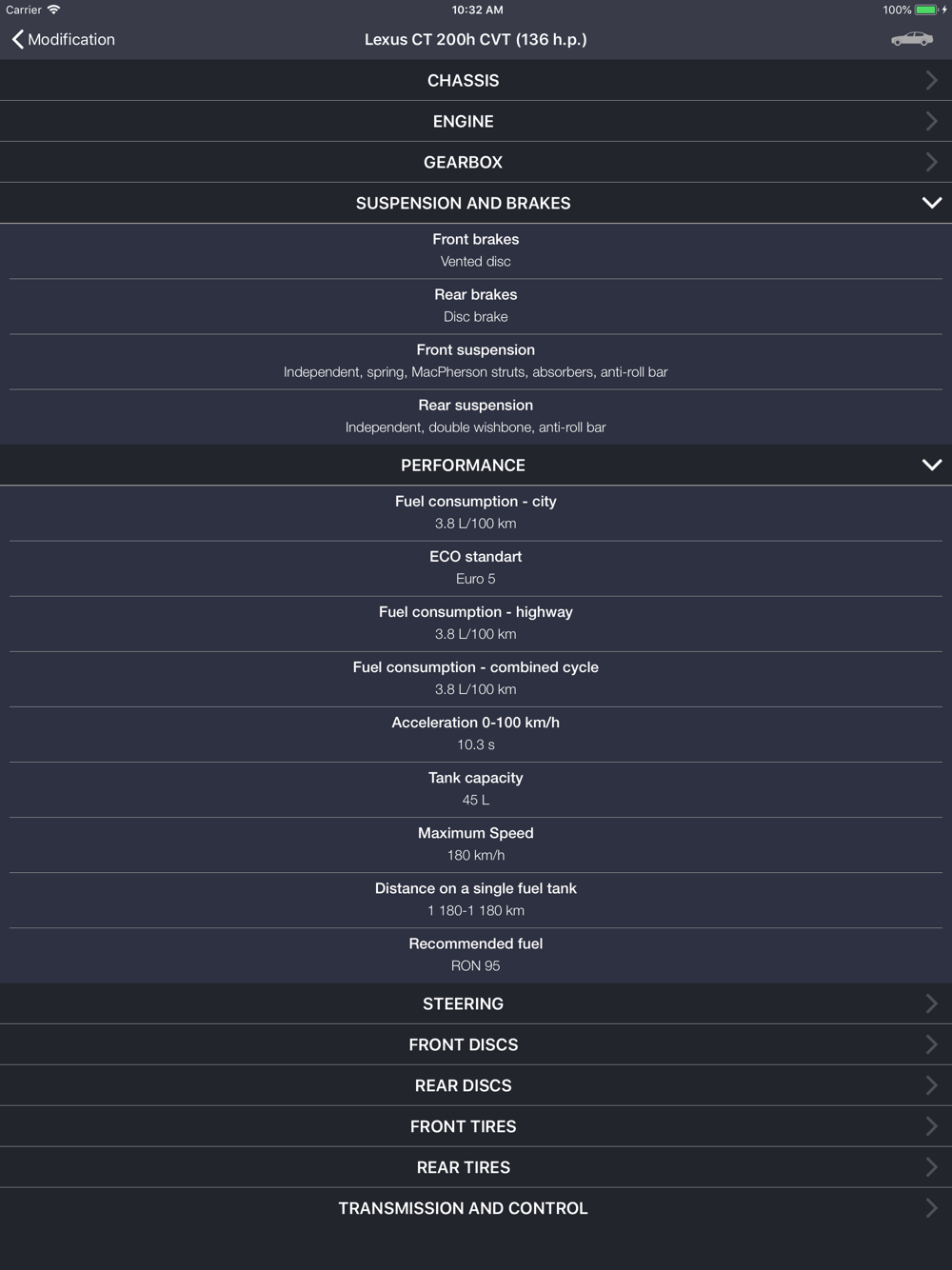
Task: Expand the STEERING section arrow
Action: click(931, 1003)
